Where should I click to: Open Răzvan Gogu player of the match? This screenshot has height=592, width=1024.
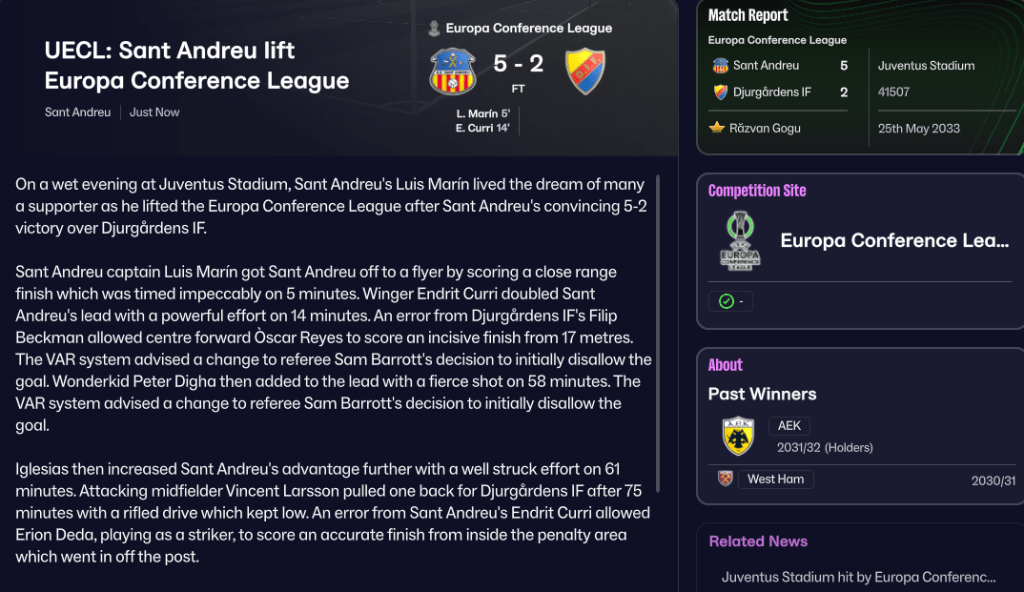(765, 128)
